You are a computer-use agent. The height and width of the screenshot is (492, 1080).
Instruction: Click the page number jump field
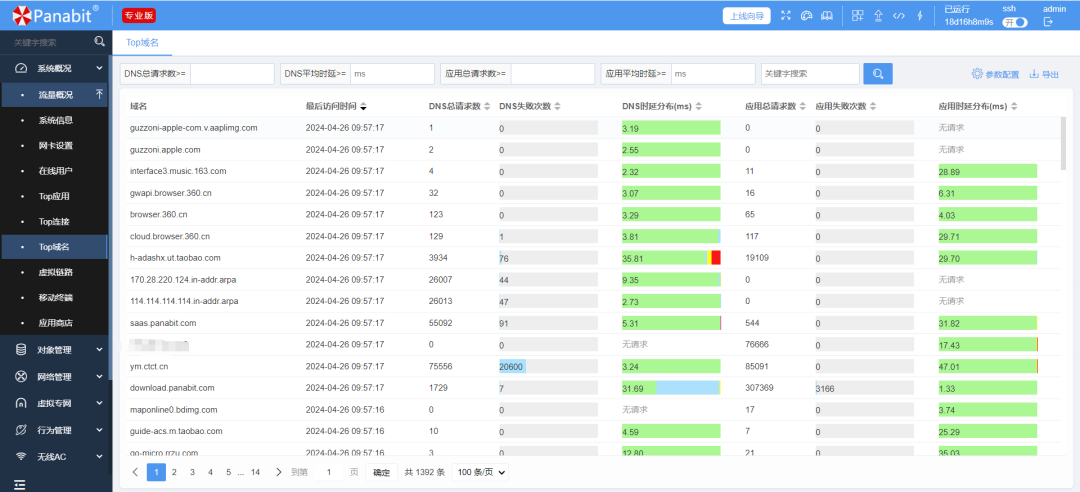329,472
